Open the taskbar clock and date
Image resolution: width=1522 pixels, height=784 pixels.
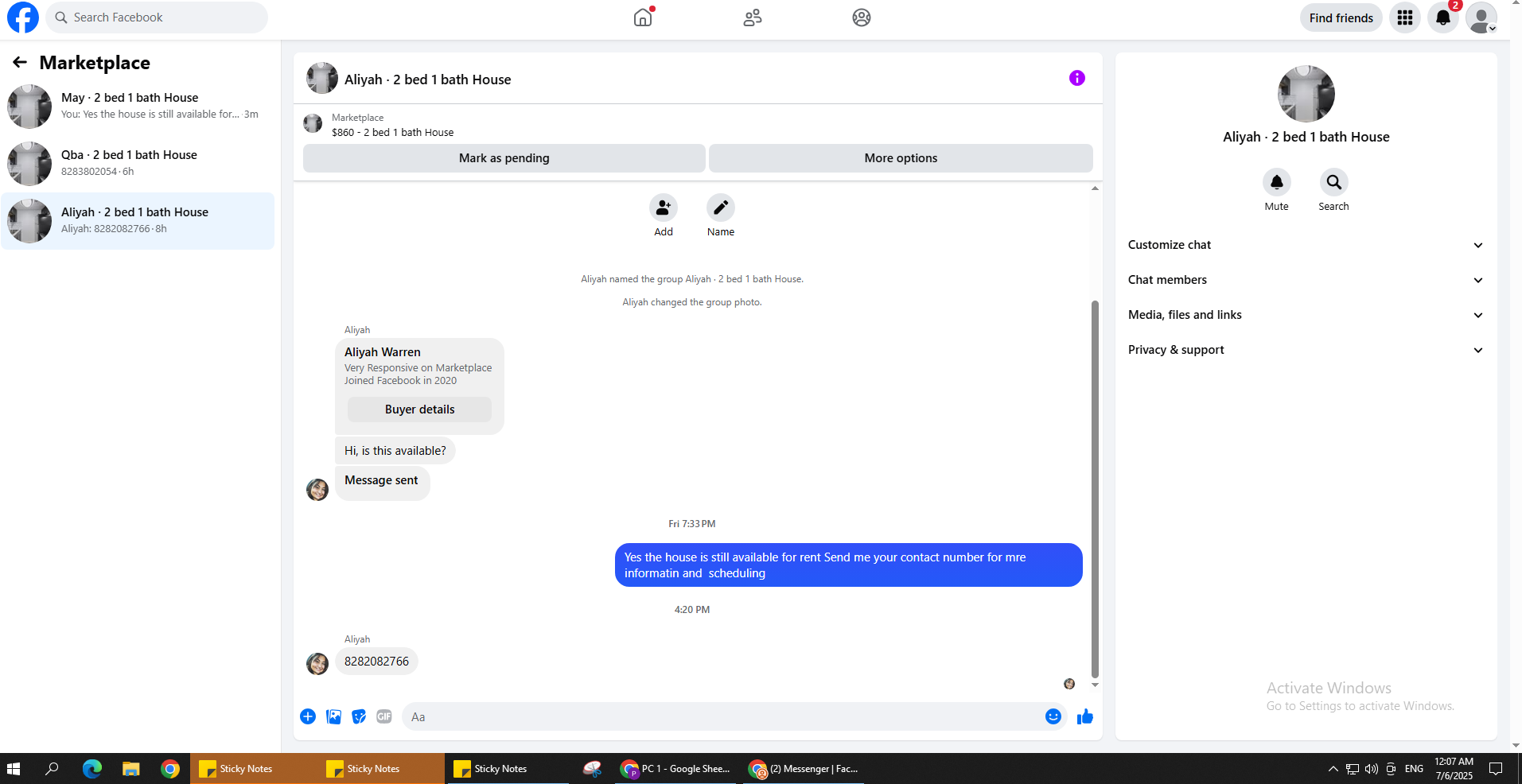point(1454,769)
